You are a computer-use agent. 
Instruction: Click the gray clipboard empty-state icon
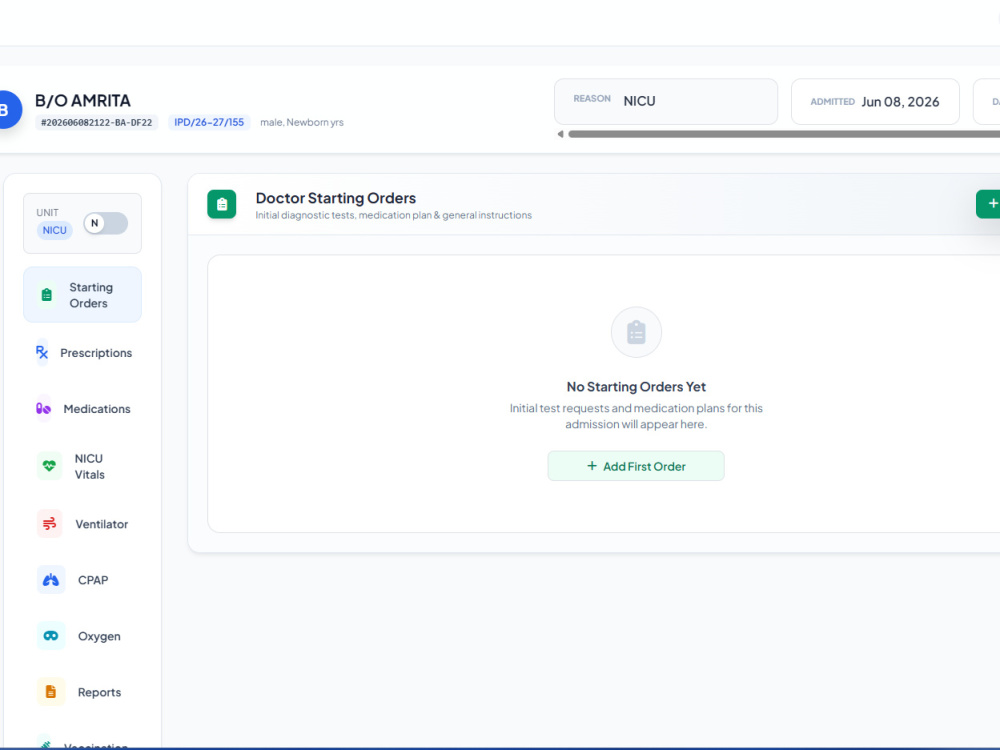pyautogui.click(x=636, y=332)
